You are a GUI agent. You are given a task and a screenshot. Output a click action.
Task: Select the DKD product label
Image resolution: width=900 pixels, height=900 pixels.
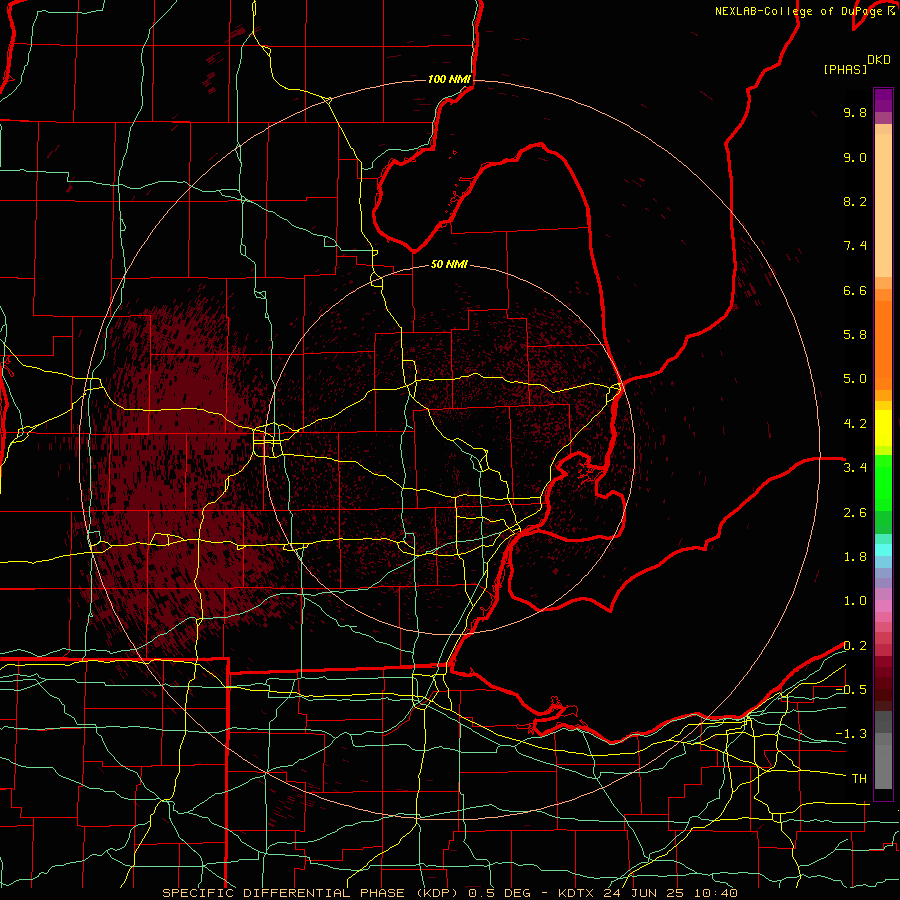pos(879,60)
